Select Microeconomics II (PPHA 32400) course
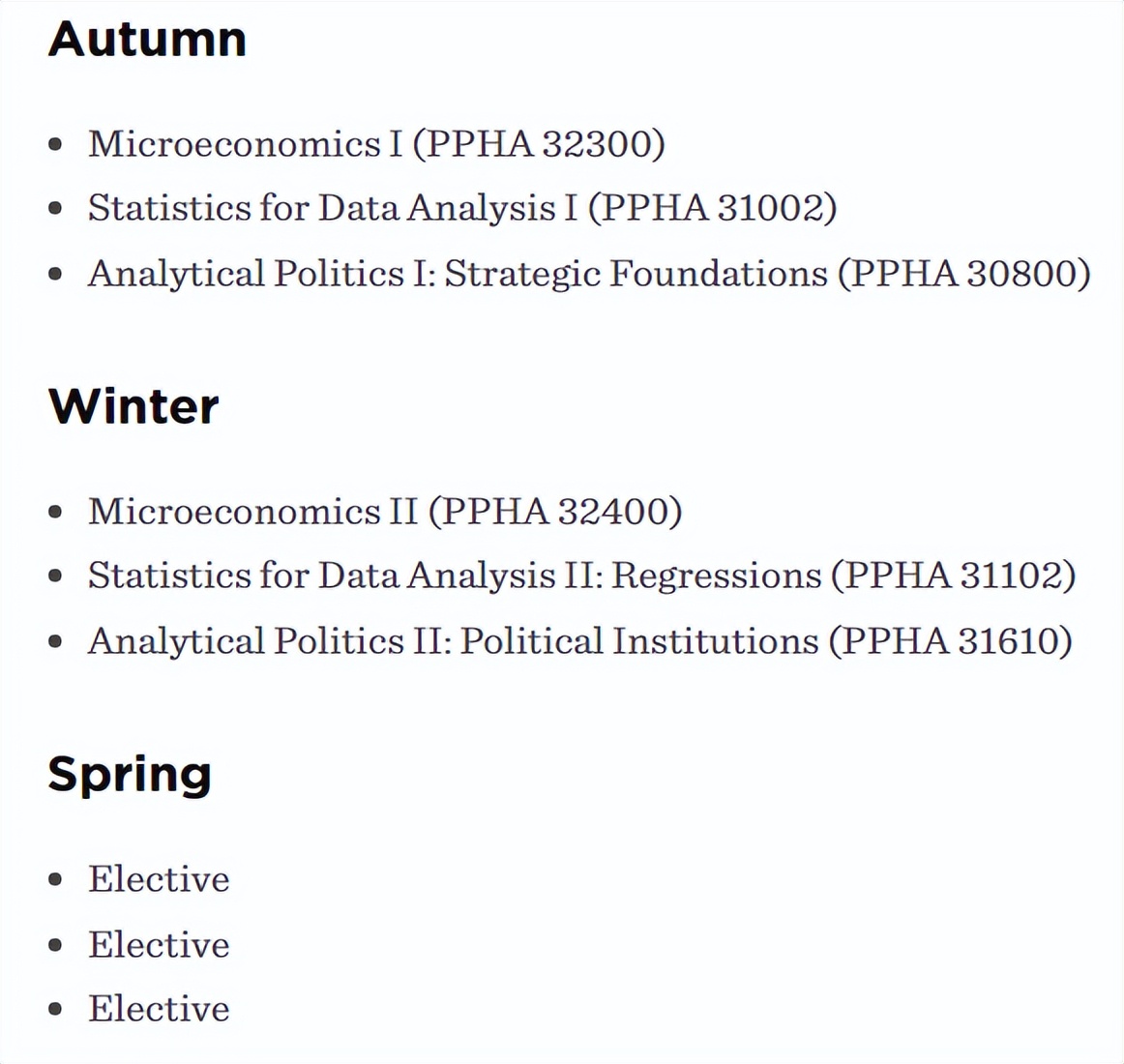 (385, 512)
